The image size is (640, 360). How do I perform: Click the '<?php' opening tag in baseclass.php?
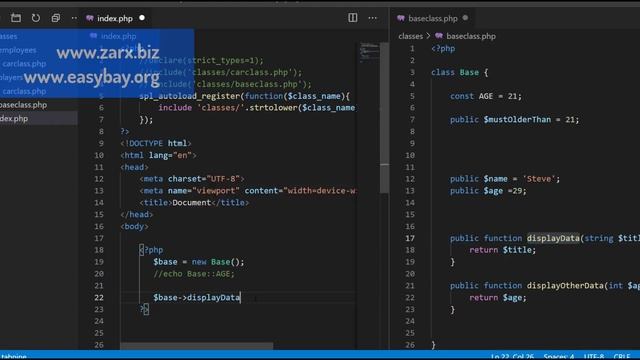[x=443, y=49]
